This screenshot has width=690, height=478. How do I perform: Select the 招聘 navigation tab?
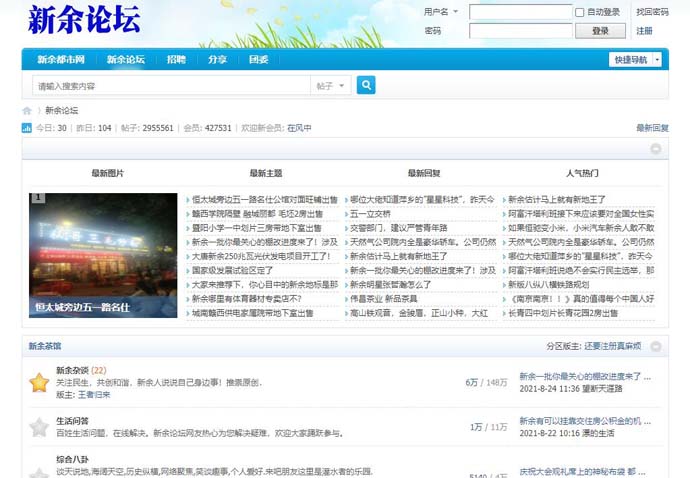coord(176,60)
